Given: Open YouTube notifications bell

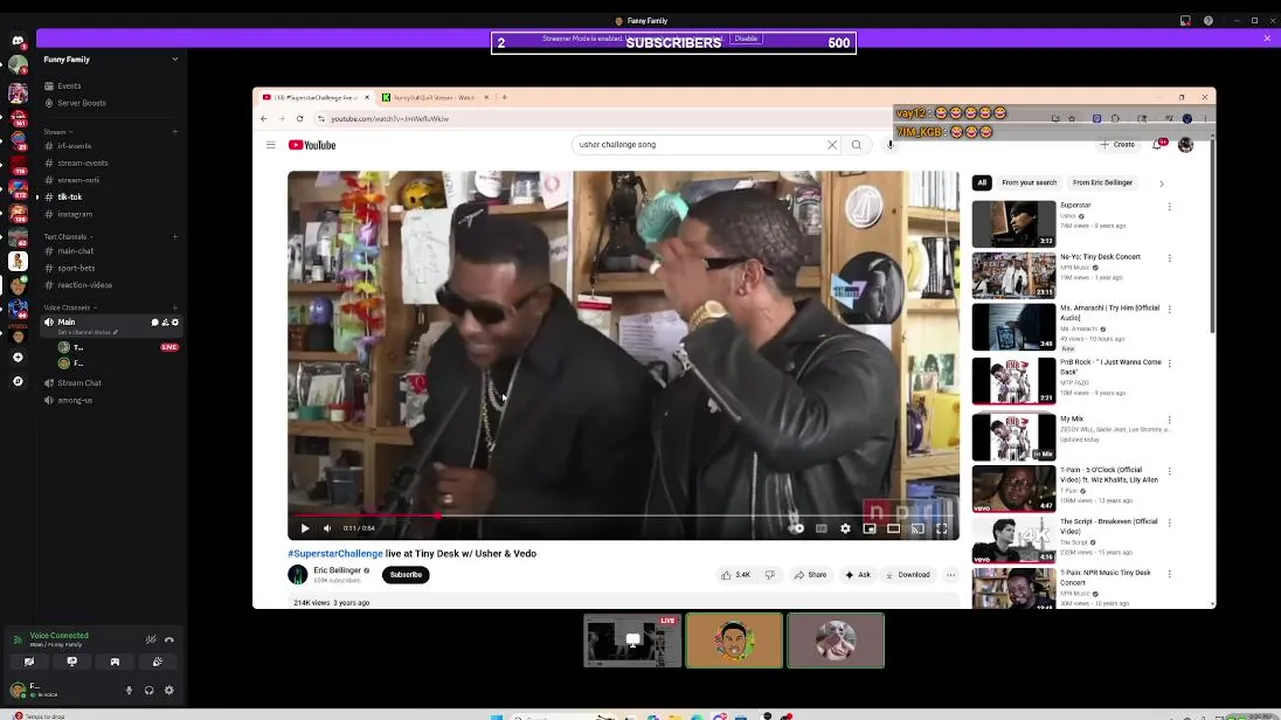Looking at the screenshot, I should pyautogui.click(x=1158, y=145).
